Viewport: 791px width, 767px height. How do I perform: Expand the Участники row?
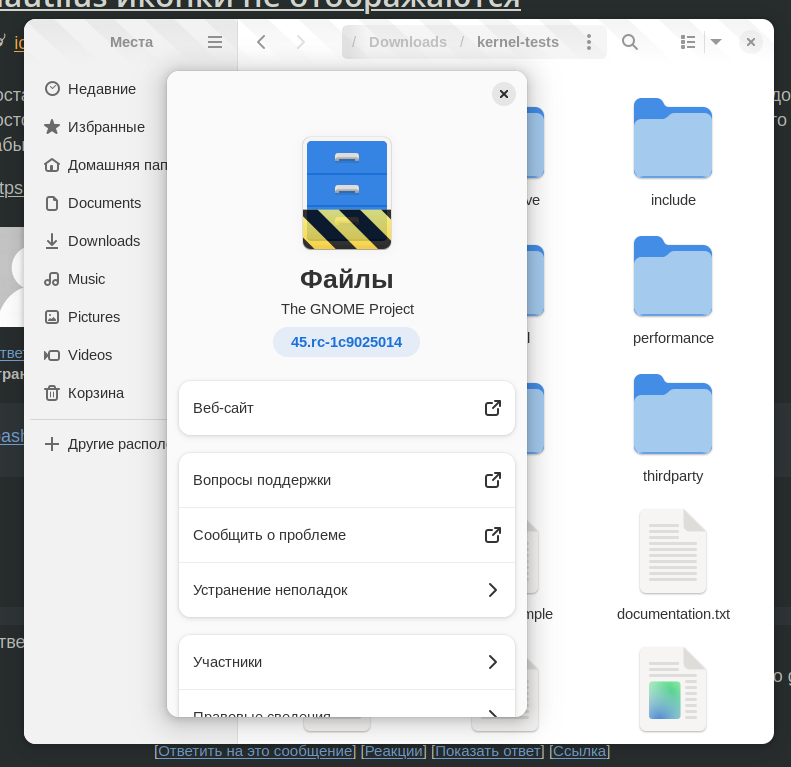pos(347,662)
